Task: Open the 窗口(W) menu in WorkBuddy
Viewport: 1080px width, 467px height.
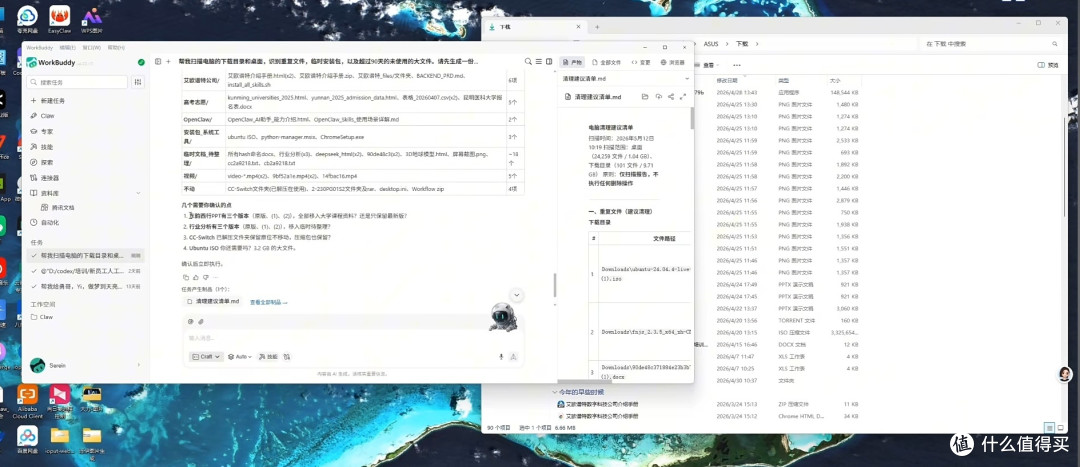Action: tap(91, 48)
